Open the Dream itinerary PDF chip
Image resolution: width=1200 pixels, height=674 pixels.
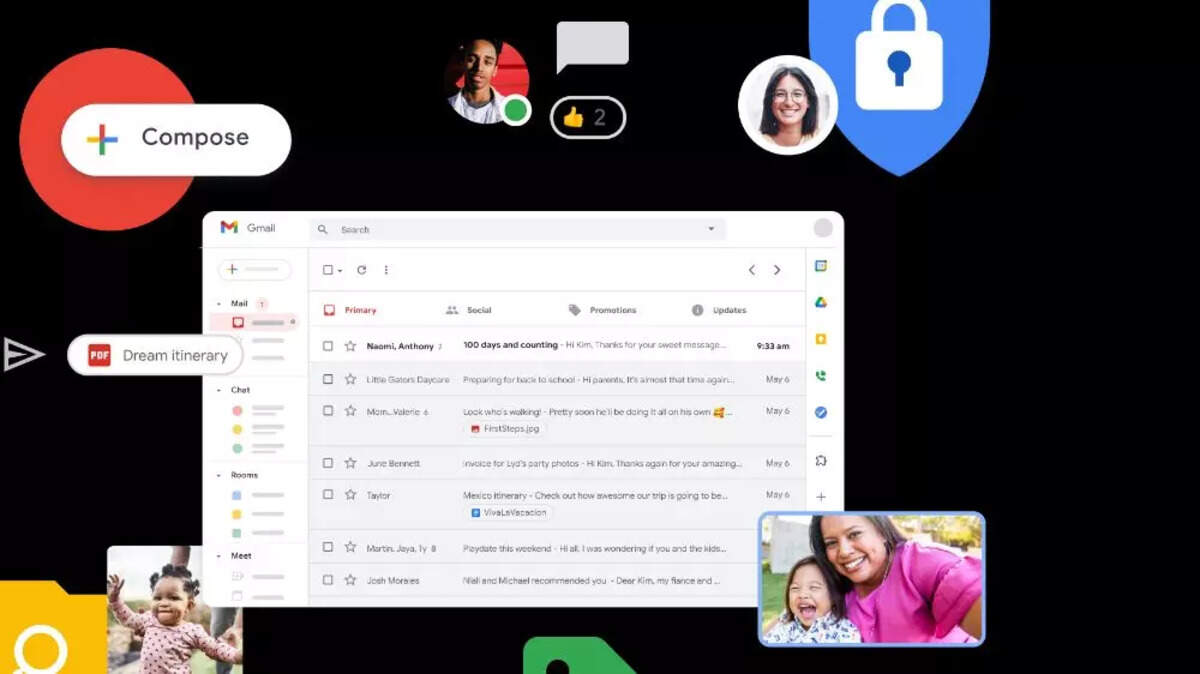point(155,355)
